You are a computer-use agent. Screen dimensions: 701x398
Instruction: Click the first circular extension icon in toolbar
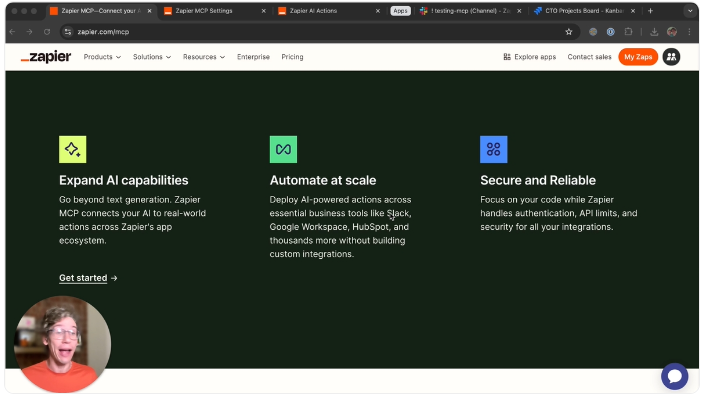tap(593, 32)
